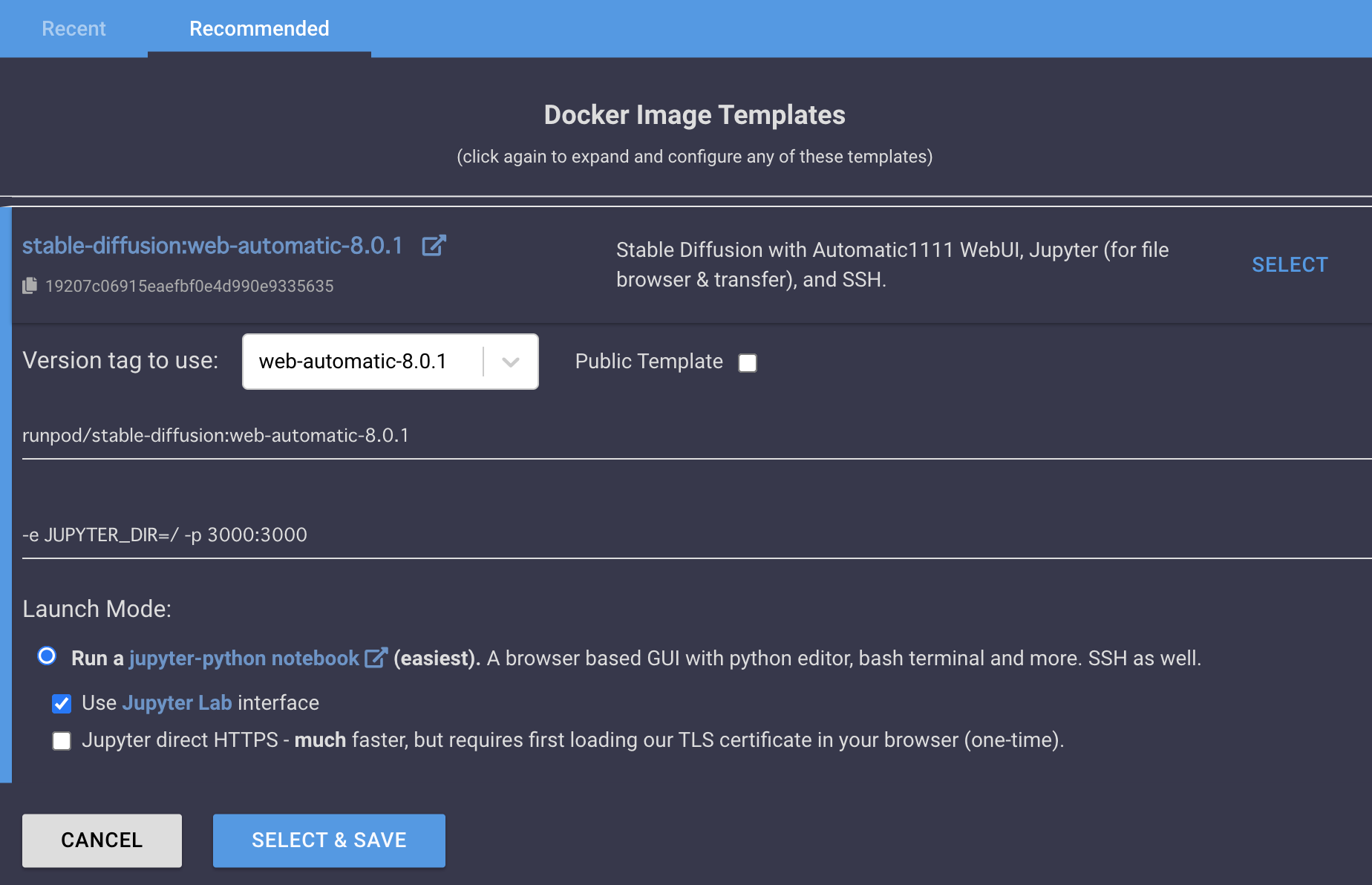
Task: Click the Launch Mode label
Action: tap(97, 609)
